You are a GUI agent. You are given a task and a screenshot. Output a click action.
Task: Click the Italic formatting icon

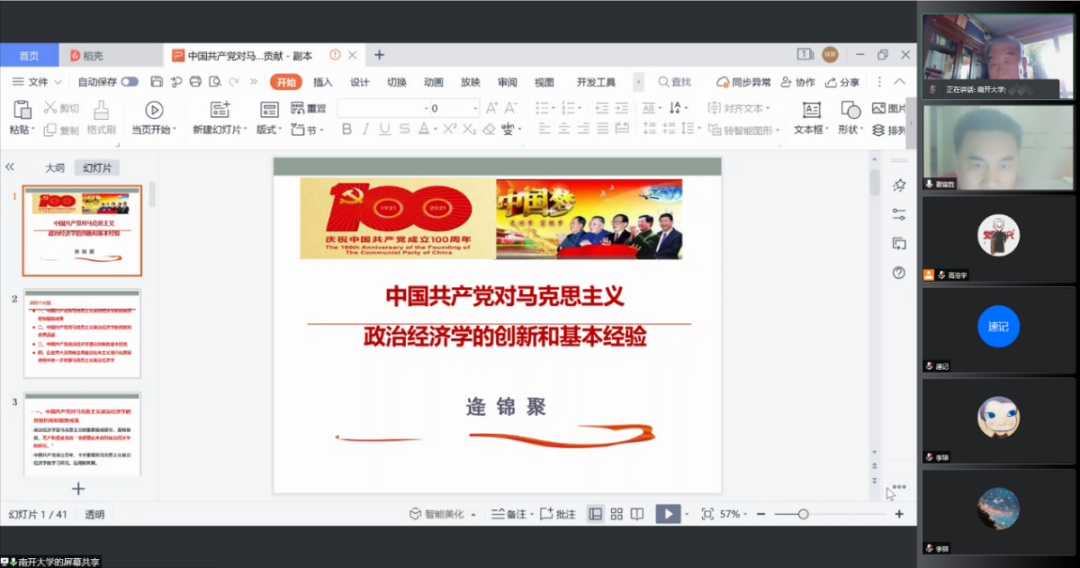click(365, 129)
